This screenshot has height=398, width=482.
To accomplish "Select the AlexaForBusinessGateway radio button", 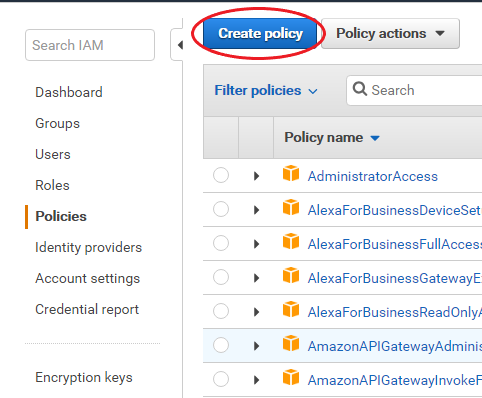I will 221,277.
